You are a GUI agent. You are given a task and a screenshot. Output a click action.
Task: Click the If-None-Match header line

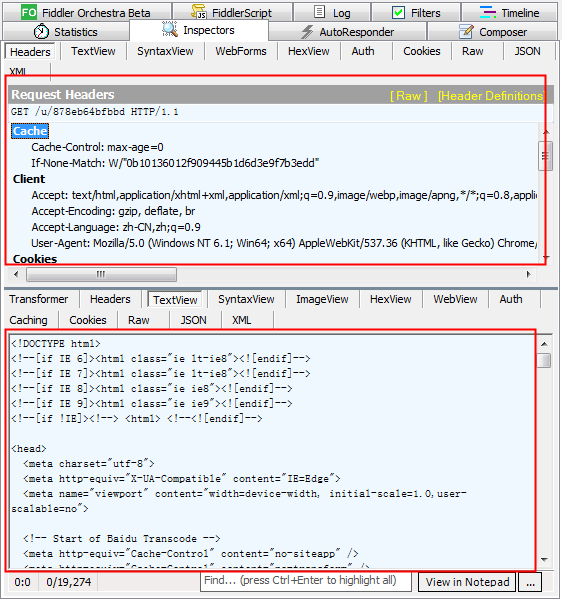(175, 163)
